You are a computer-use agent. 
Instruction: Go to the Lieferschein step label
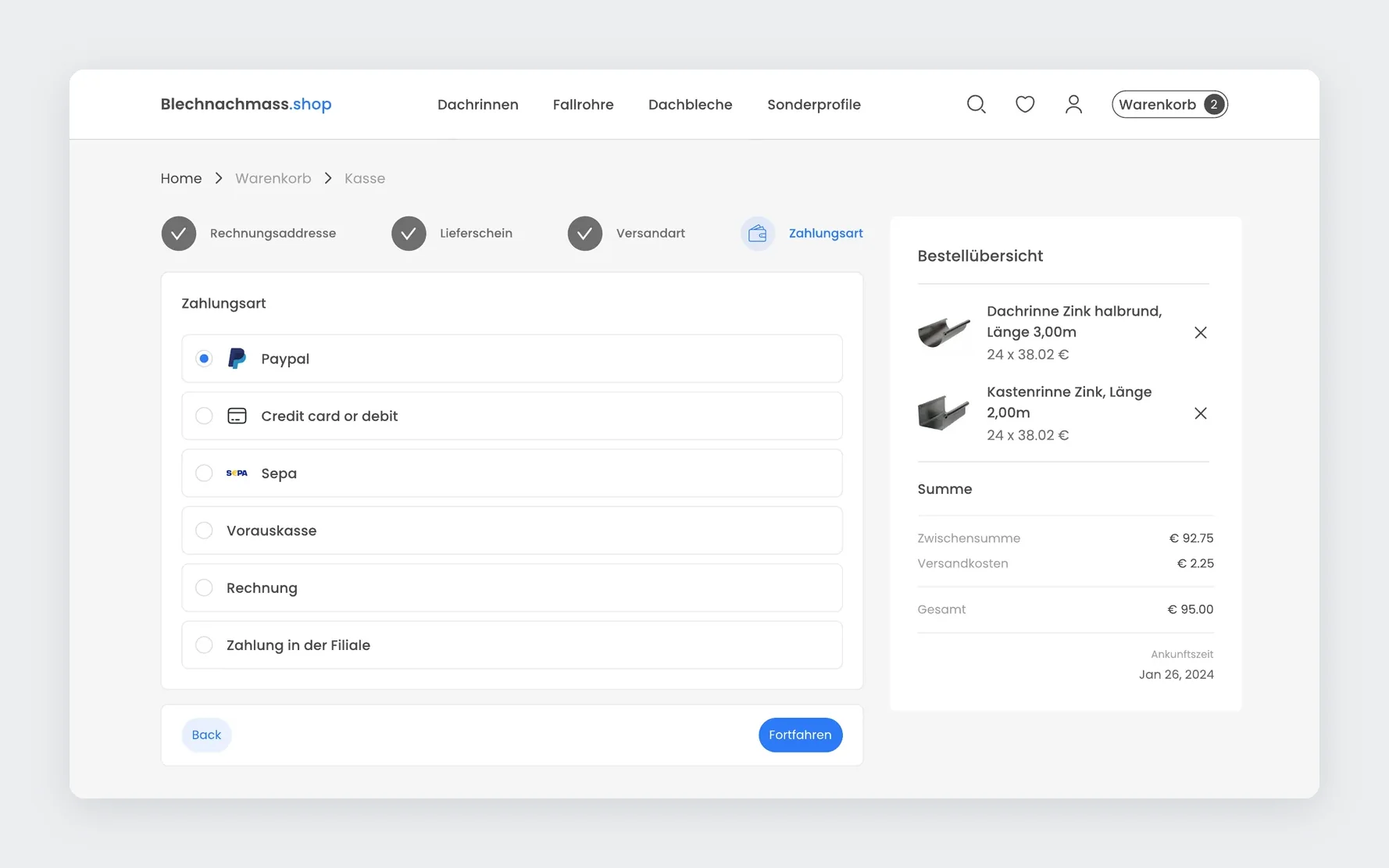[x=476, y=233]
